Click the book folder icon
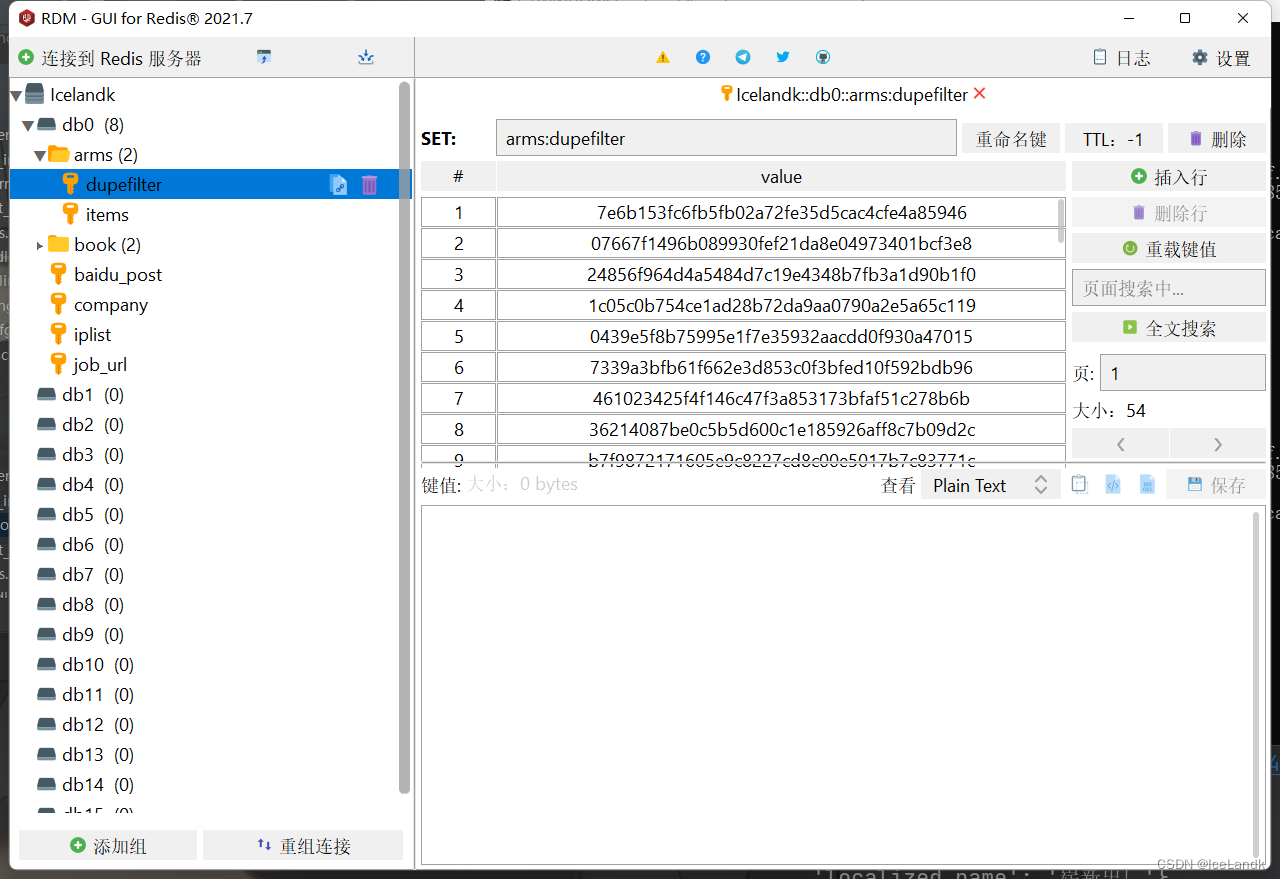Viewport: 1280px width, 879px height. click(59, 244)
